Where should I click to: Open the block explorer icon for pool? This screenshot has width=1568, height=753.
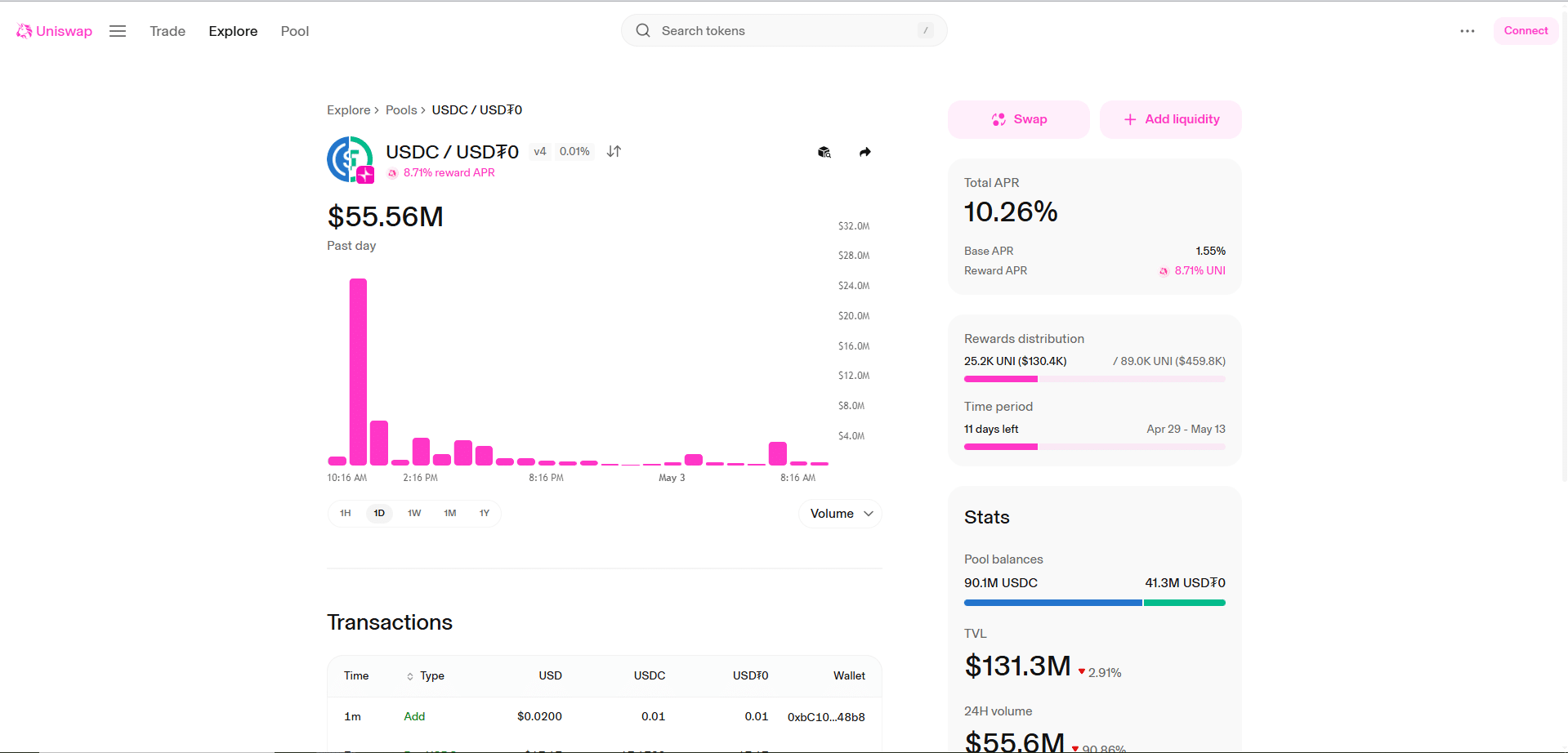(x=824, y=152)
